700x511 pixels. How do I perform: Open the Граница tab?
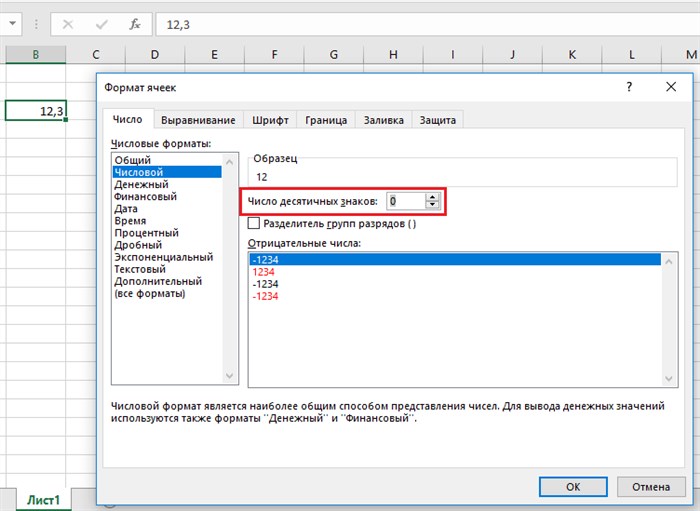coord(326,120)
